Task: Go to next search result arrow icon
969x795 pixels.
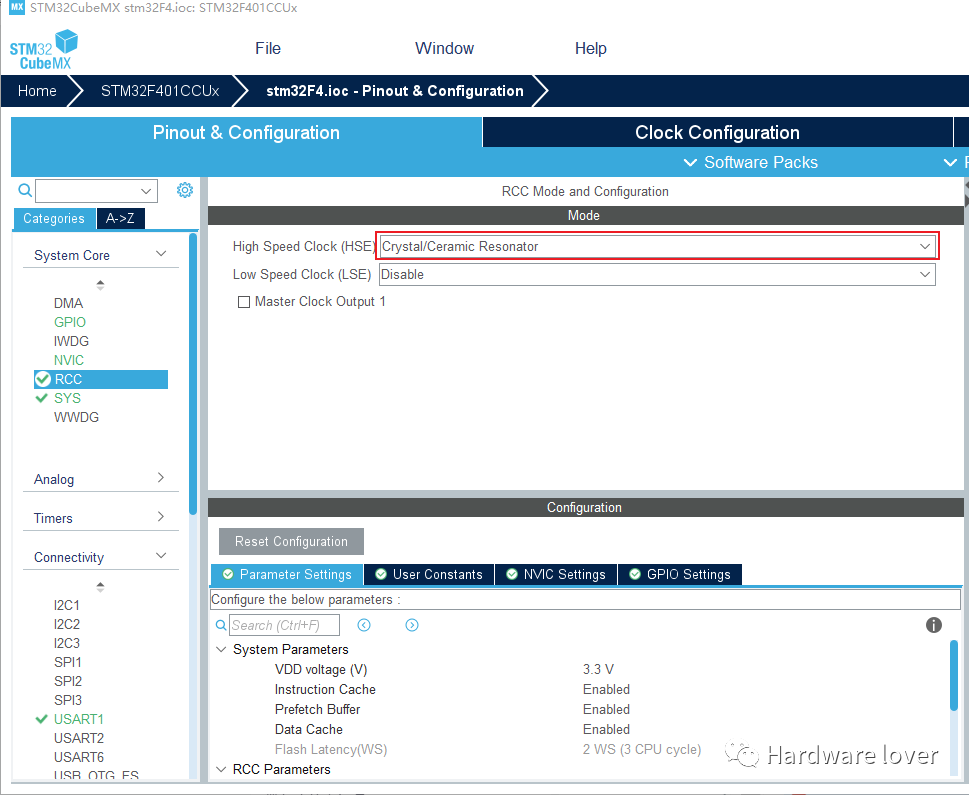Action: point(412,625)
